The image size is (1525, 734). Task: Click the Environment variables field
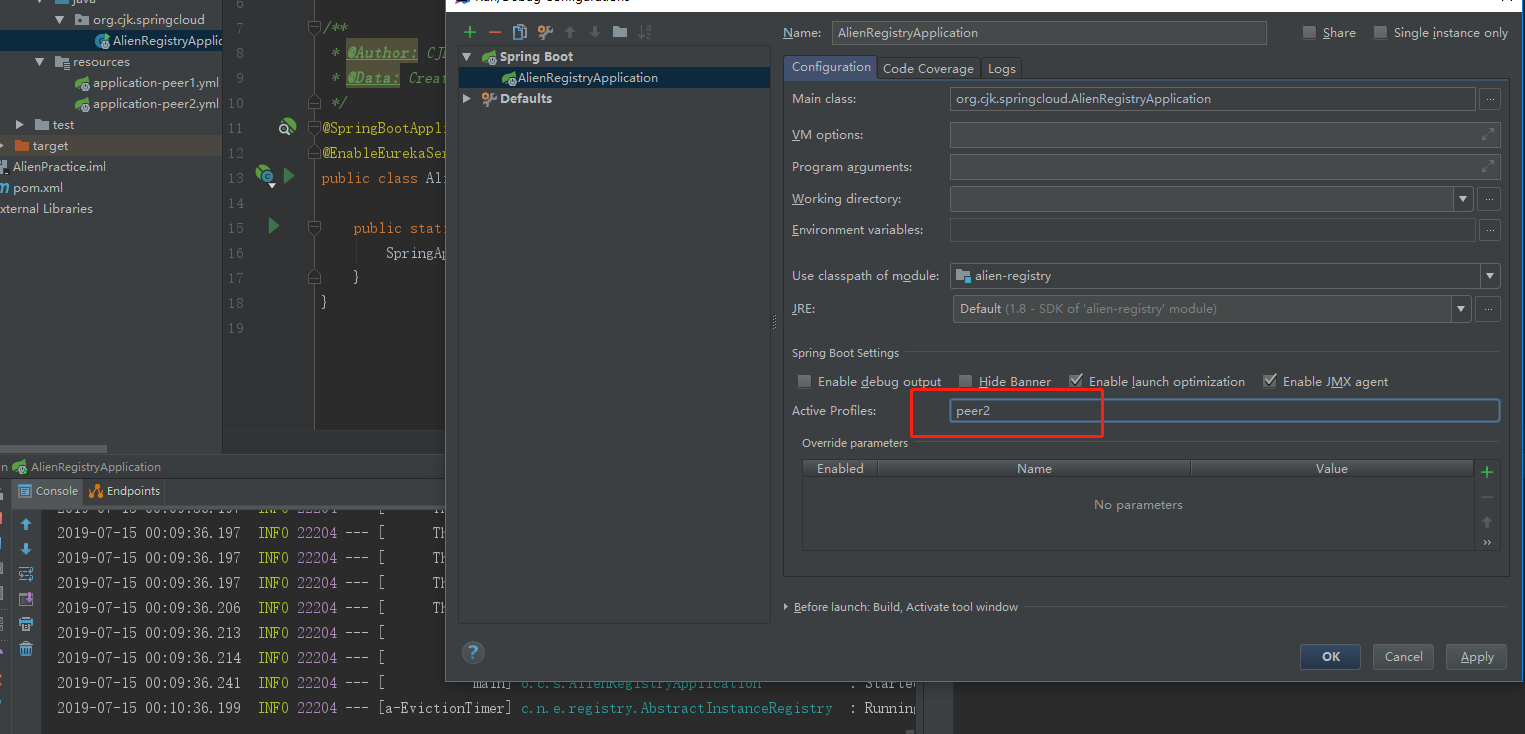click(1212, 230)
